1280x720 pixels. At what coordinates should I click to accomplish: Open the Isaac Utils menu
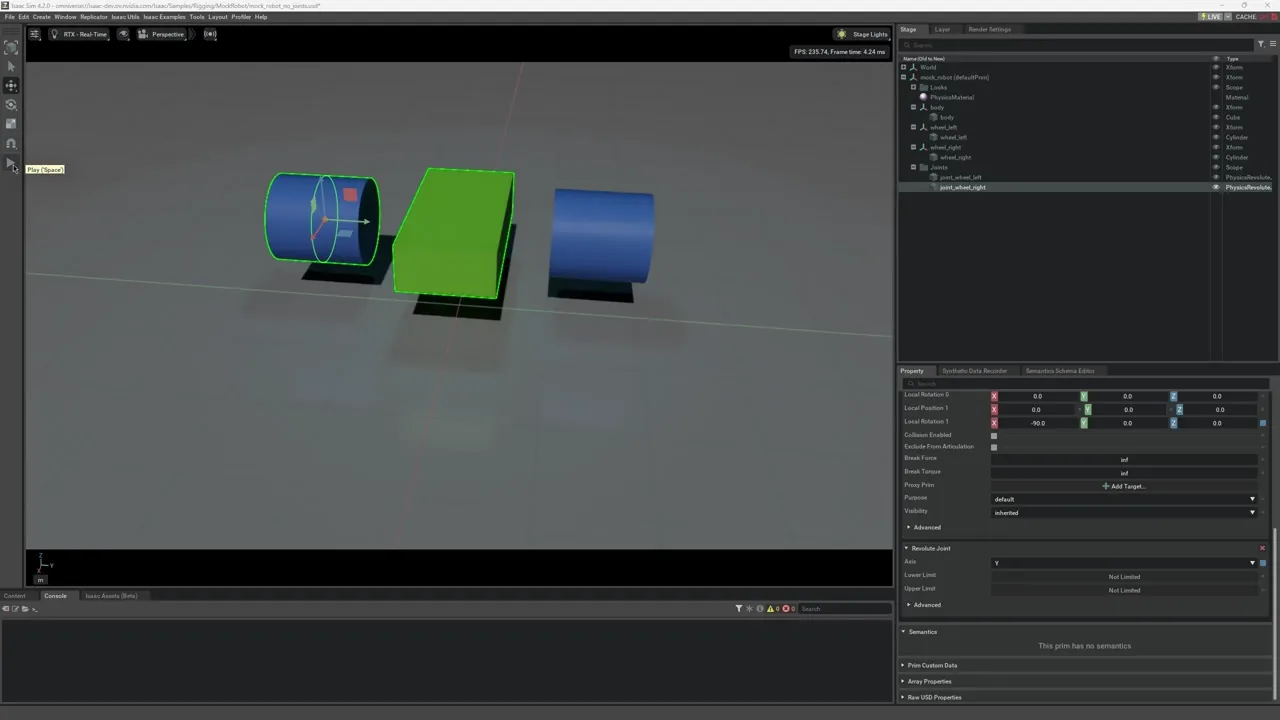click(x=126, y=17)
